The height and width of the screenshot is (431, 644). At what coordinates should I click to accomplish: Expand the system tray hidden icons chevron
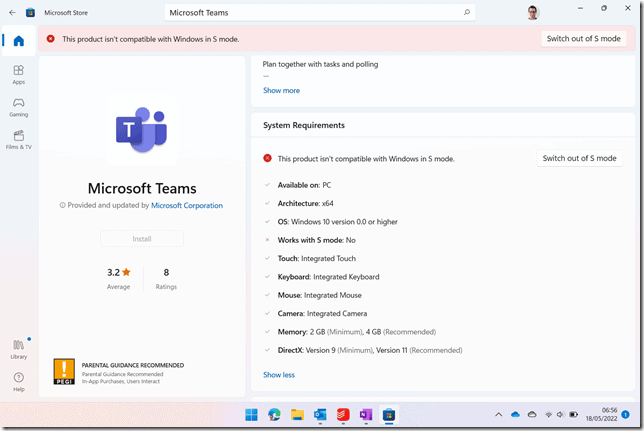[x=499, y=415]
